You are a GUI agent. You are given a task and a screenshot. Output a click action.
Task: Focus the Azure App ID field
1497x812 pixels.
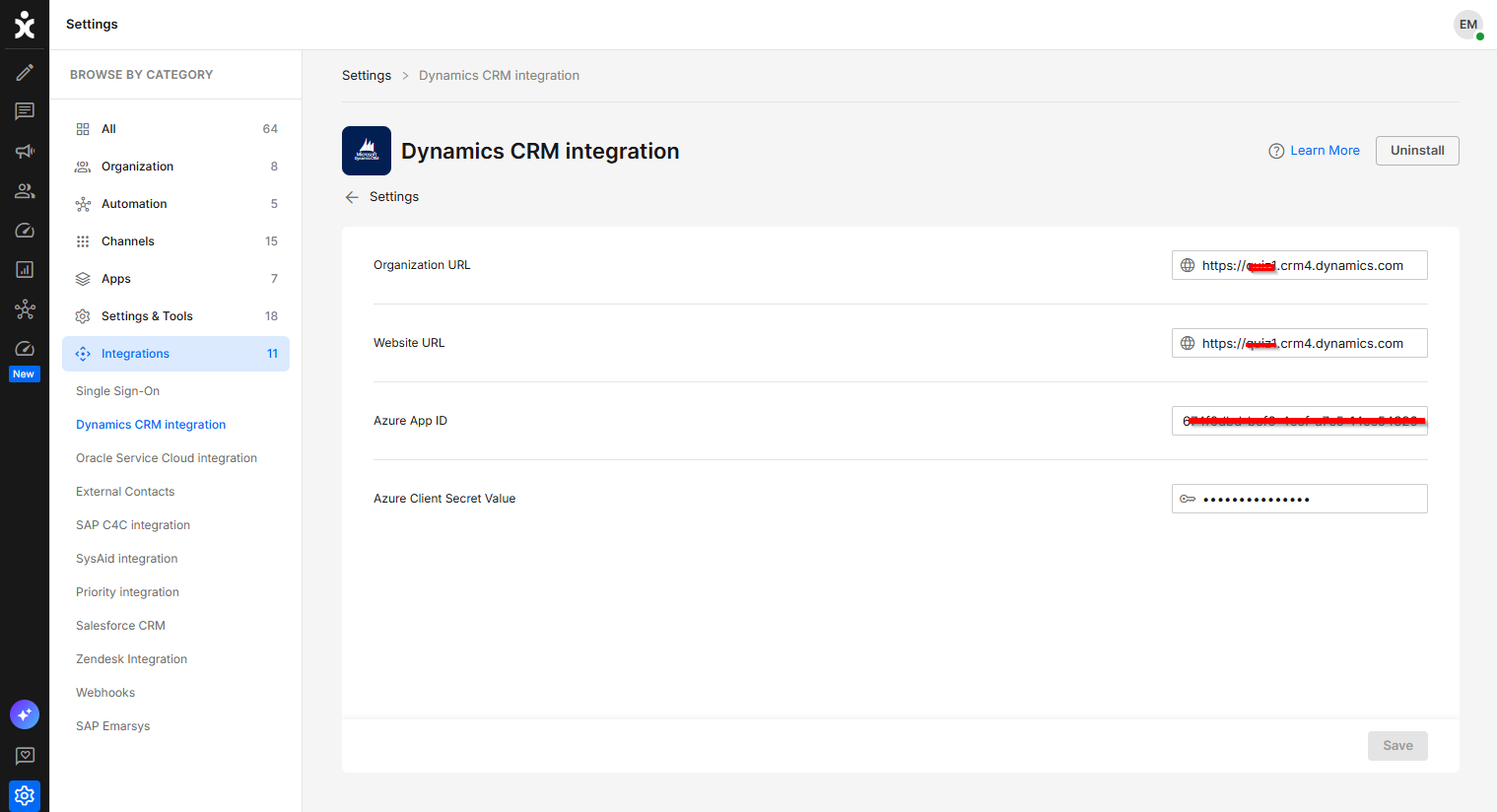point(1300,421)
